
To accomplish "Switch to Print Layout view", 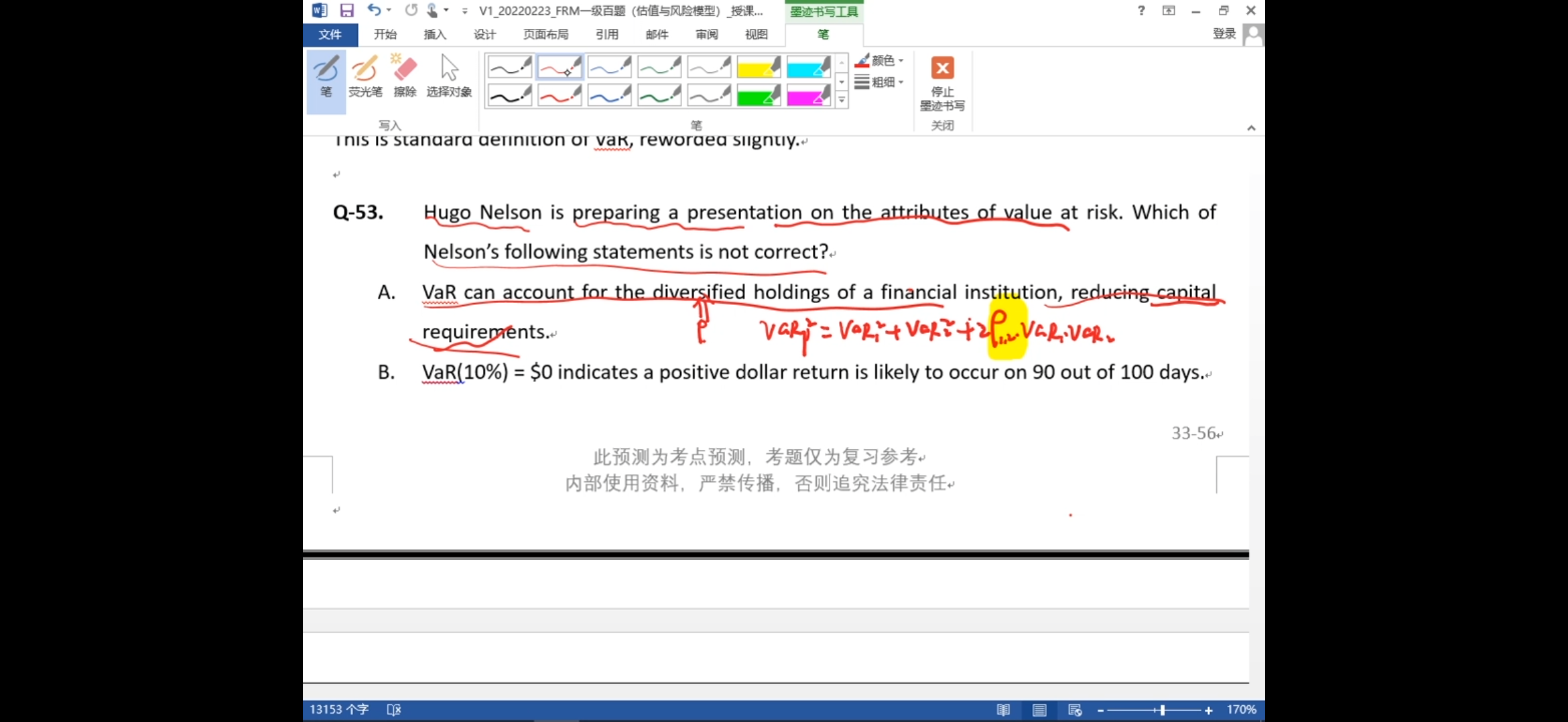I will (x=1039, y=710).
